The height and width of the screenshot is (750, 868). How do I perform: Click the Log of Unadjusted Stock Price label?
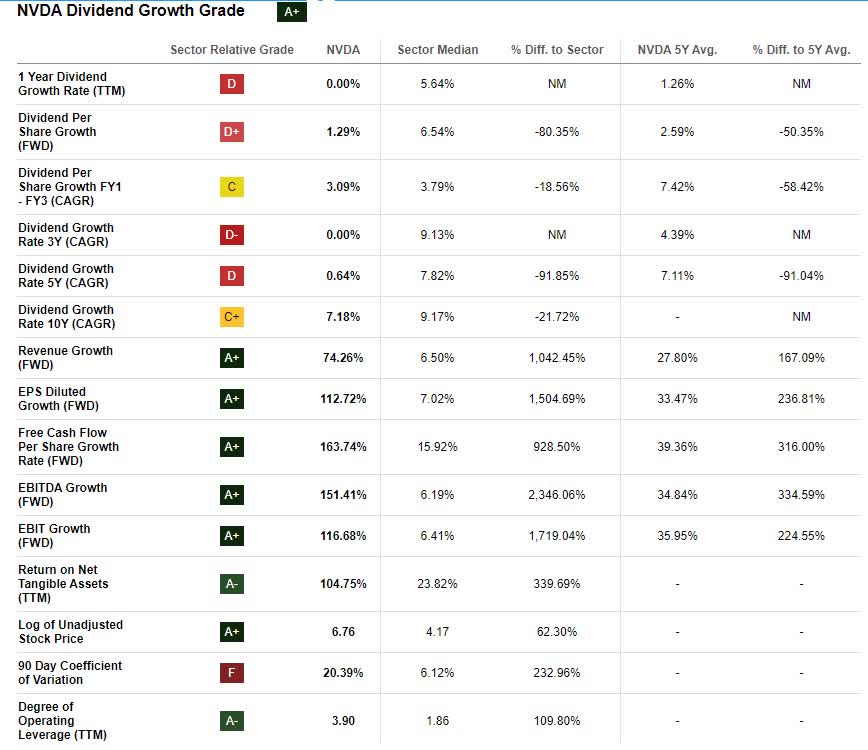coord(70,632)
